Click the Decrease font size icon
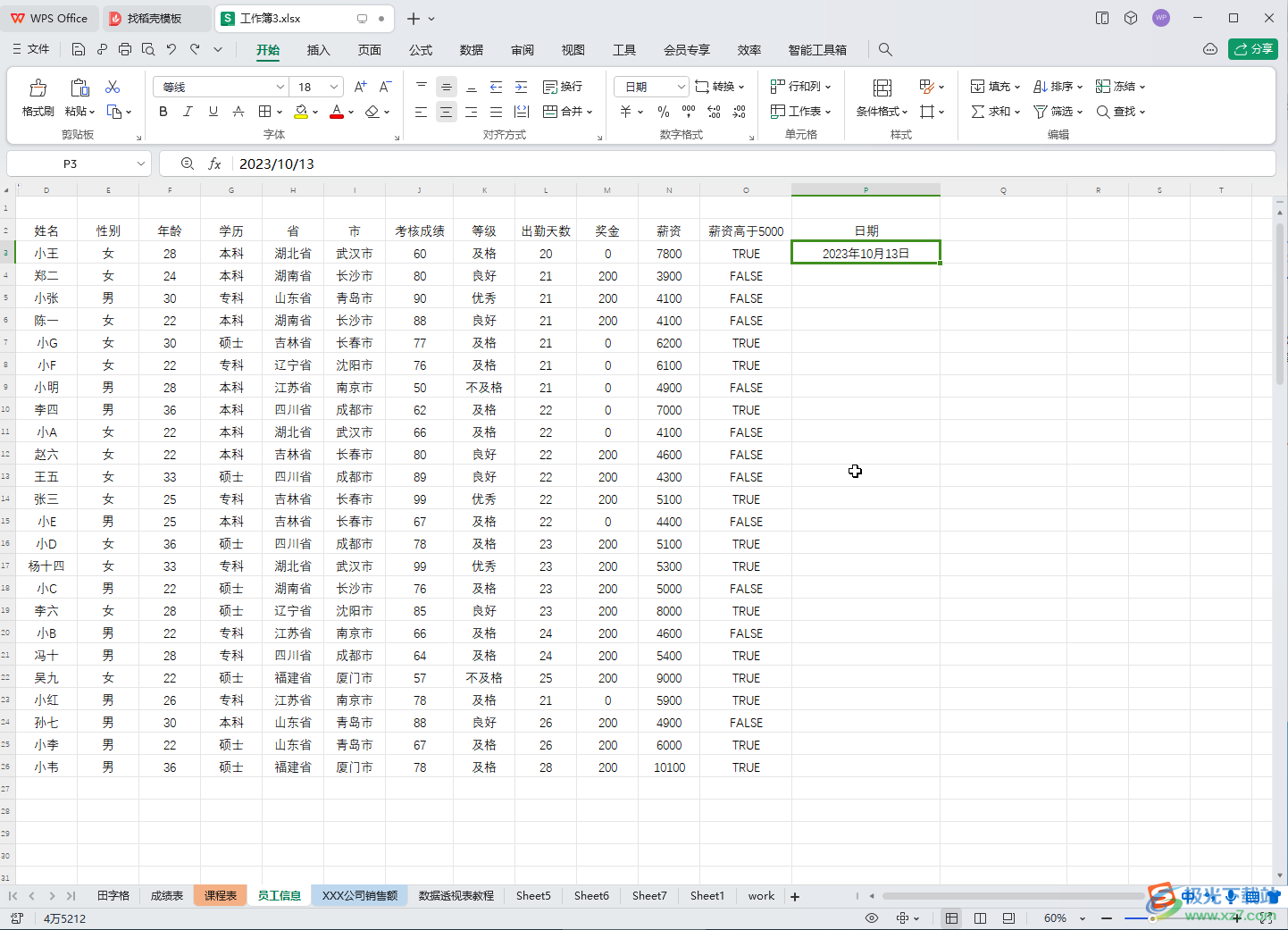Screen dimensions: 1288x930 [x=385, y=87]
